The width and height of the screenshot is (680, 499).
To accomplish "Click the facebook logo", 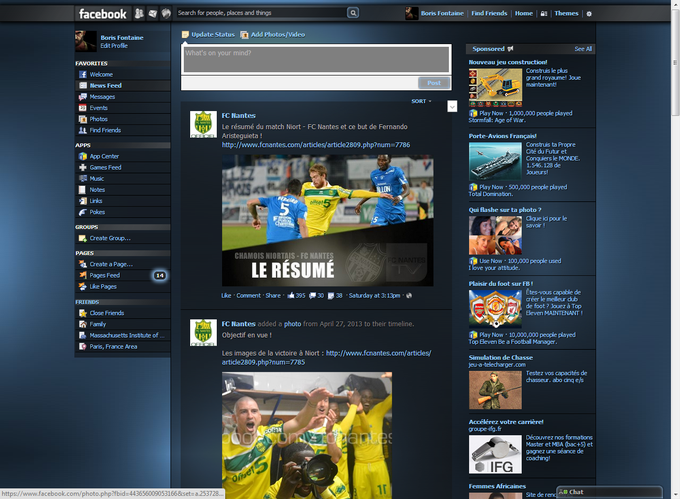I will click(103, 14).
